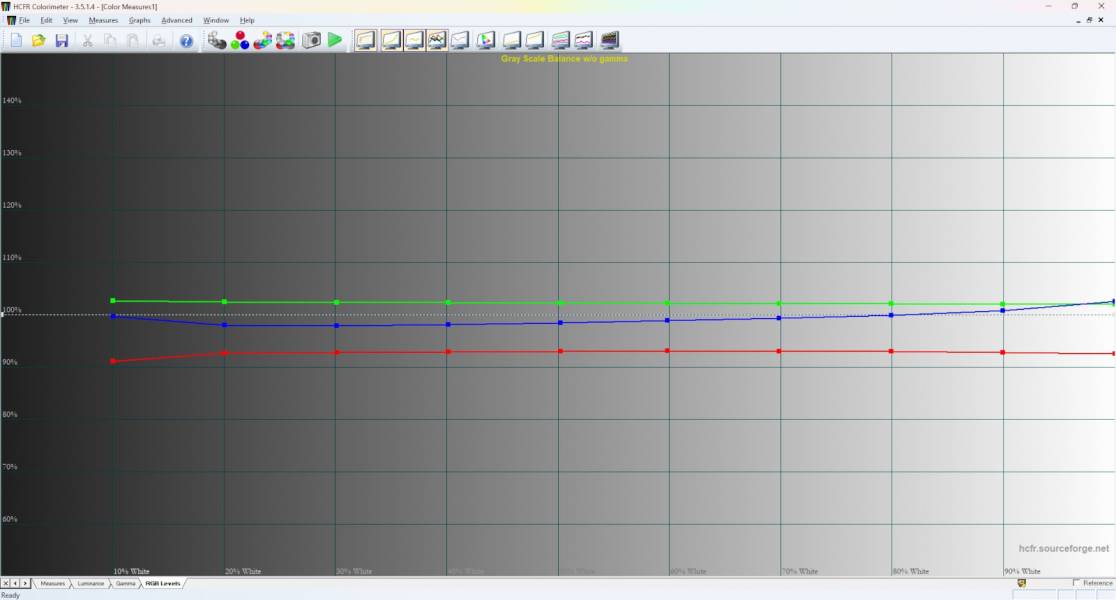
Task: Enable the Reference checkbox
Action: (x=1076, y=583)
